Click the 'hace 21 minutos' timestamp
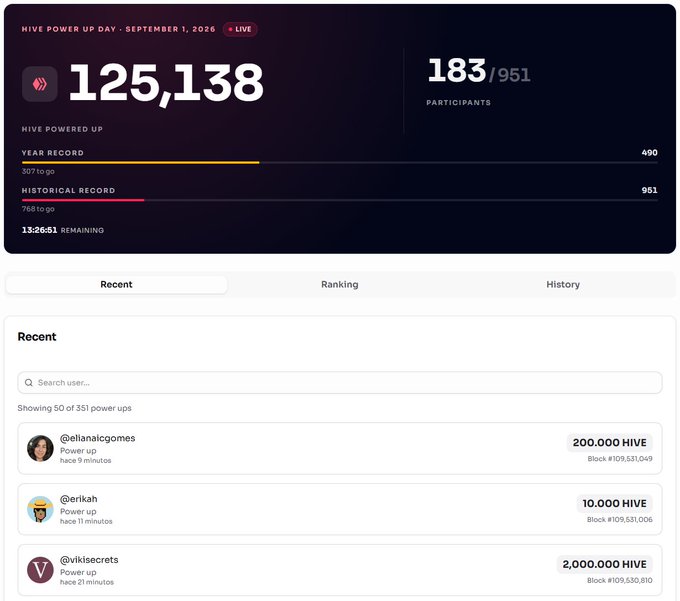The image size is (680, 601). [87, 582]
